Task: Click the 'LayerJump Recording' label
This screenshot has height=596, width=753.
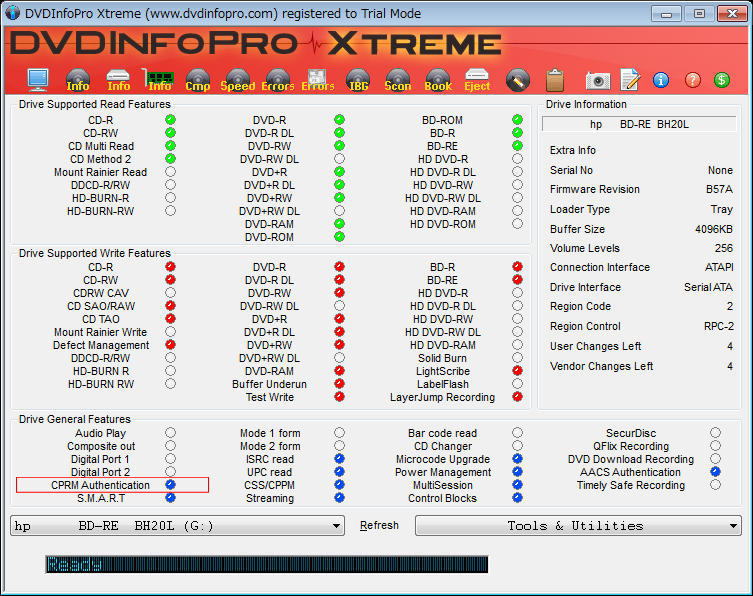Action: click(x=442, y=397)
